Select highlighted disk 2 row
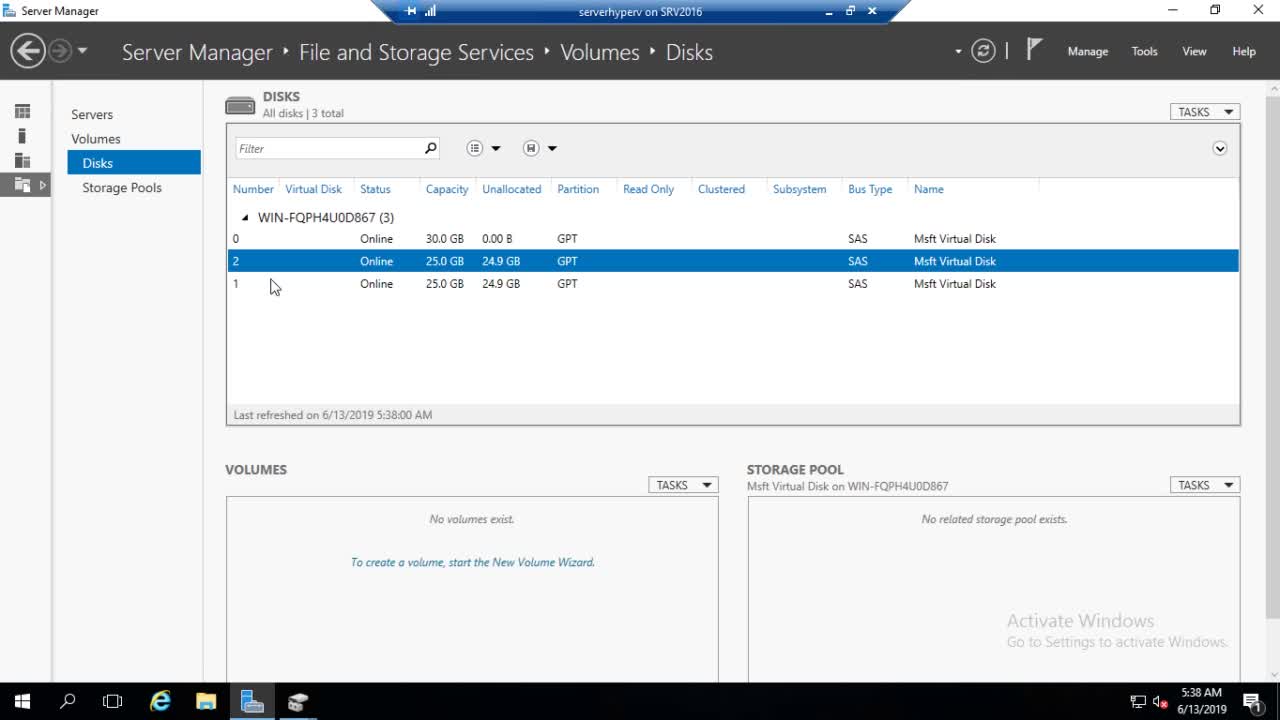This screenshot has width=1280, height=720. pyautogui.click(x=733, y=261)
